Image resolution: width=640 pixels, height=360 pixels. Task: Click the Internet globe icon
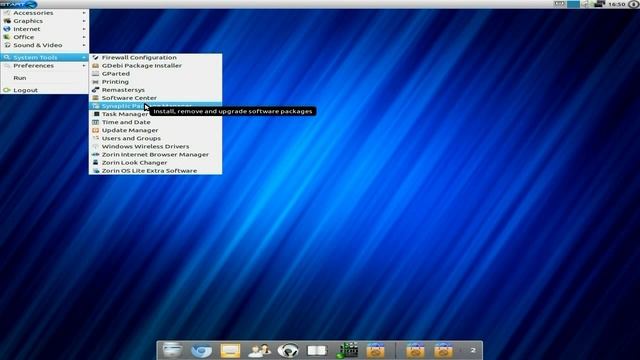tap(7, 29)
